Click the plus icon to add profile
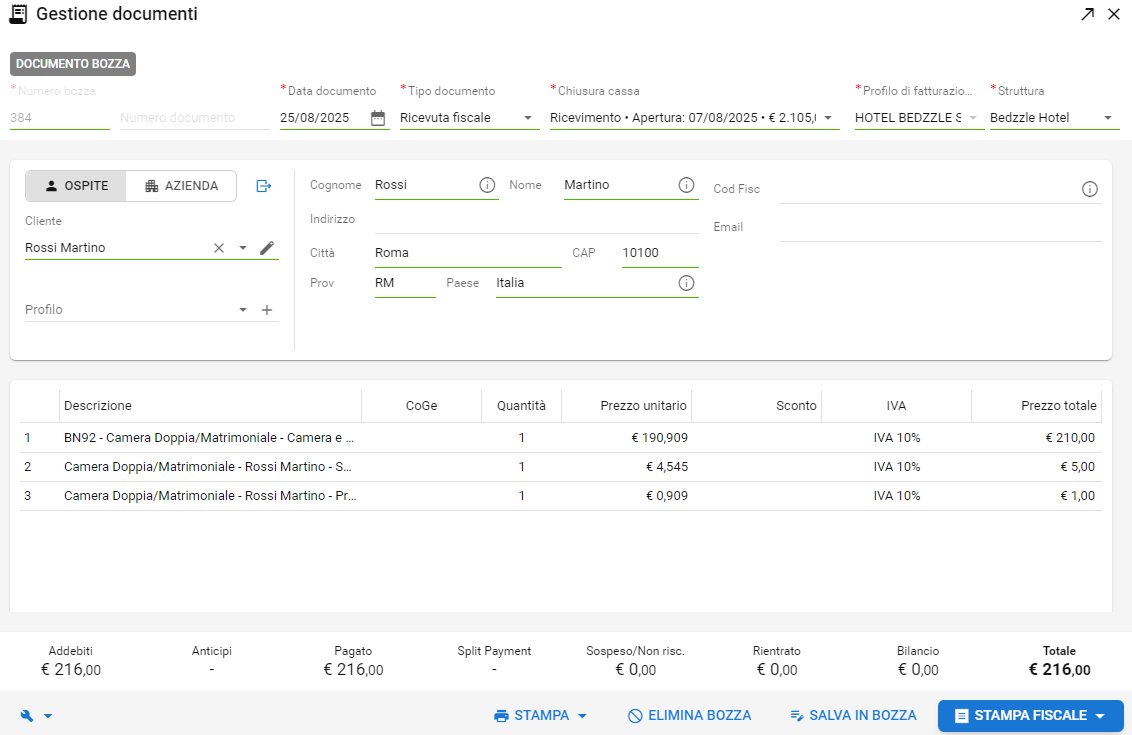Screen dimensions: 1132x735 point(267,310)
